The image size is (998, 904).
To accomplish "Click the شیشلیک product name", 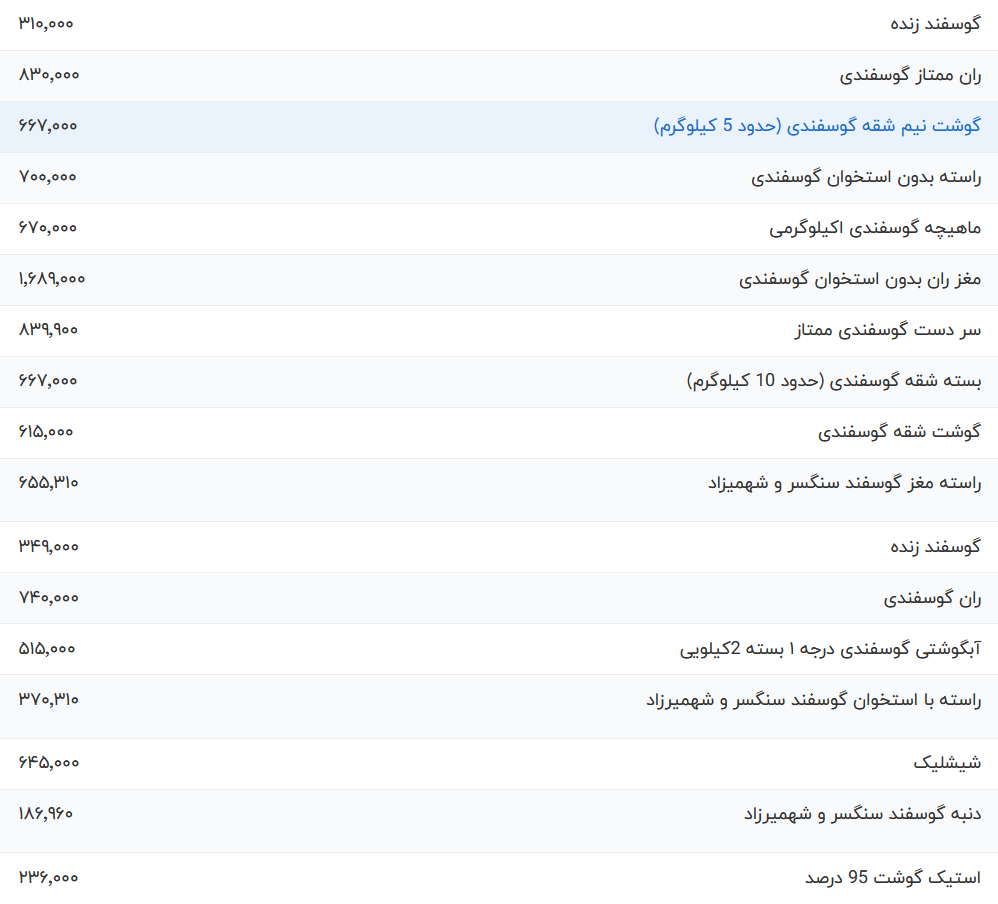I will coord(947,763).
